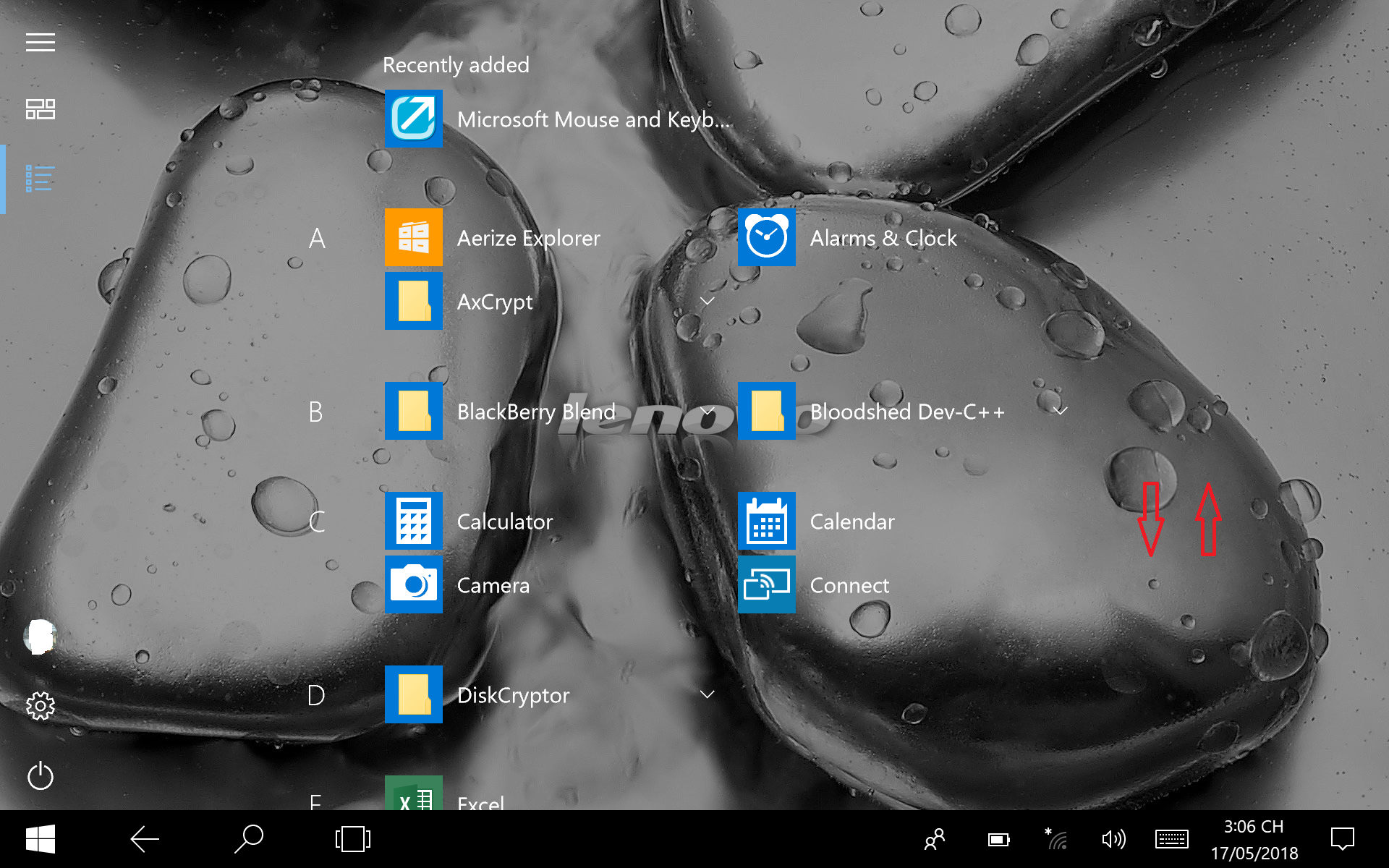1389x868 pixels.
Task: Expand the DiskCryptor folder chevron
Action: [x=708, y=694]
